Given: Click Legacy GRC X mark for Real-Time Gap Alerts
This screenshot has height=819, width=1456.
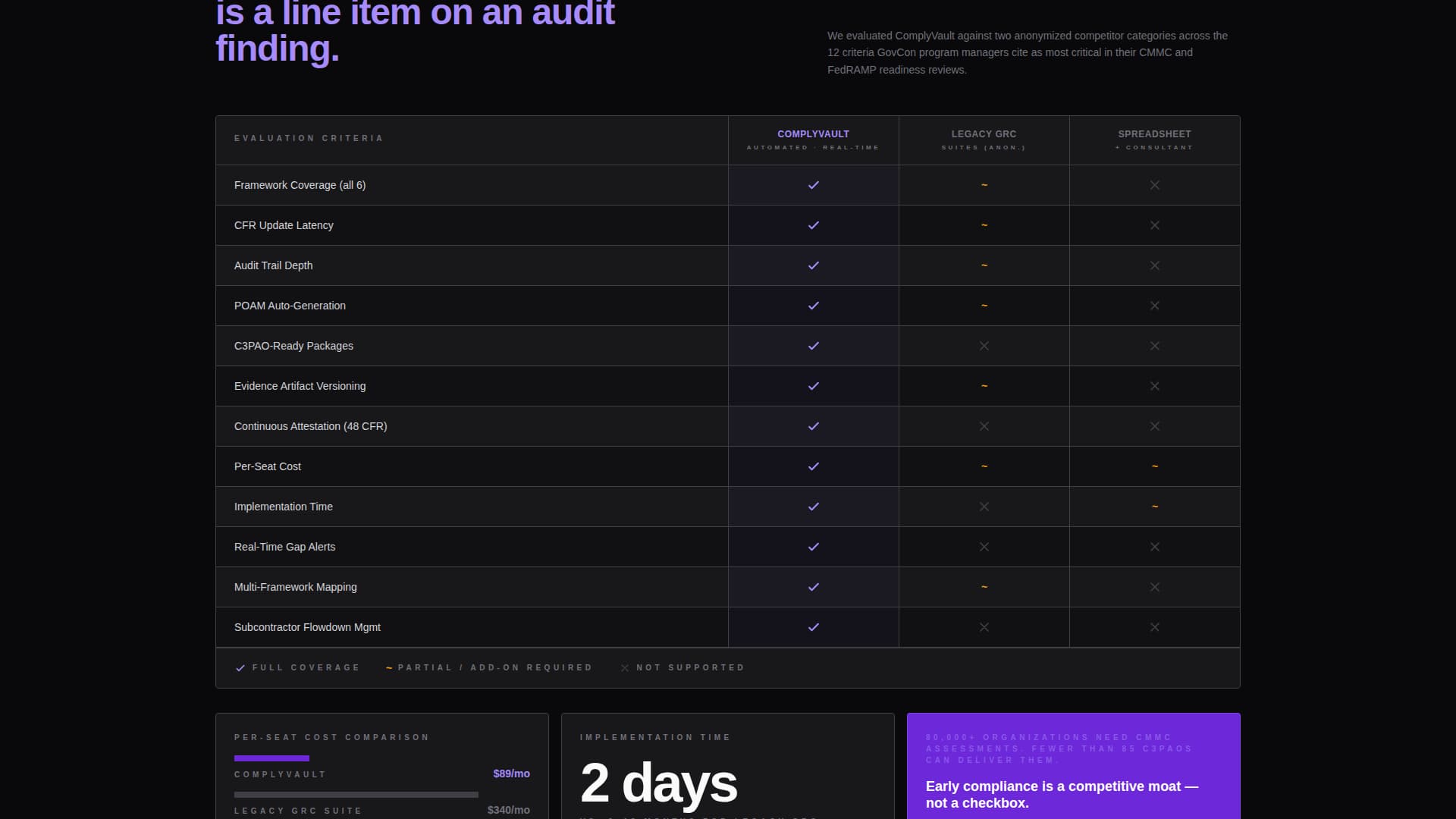Looking at the screenshot, I should pos(984,547).
